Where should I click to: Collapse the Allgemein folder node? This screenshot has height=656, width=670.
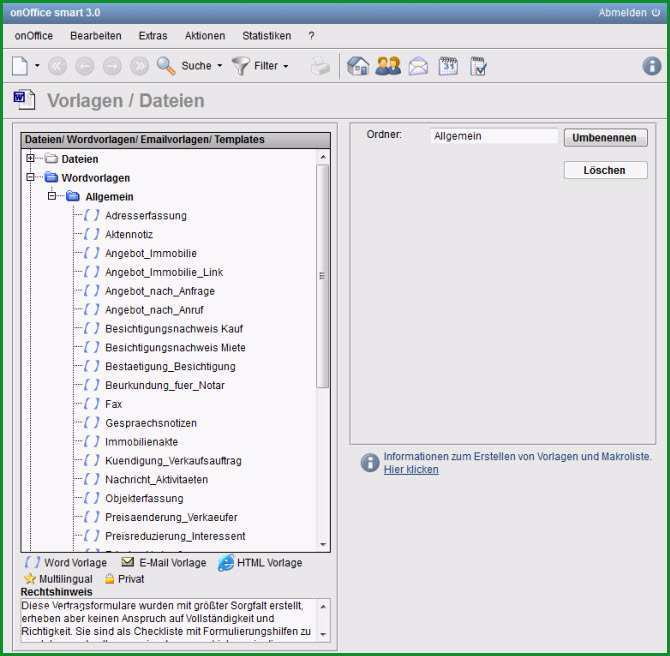click(52, 196)
